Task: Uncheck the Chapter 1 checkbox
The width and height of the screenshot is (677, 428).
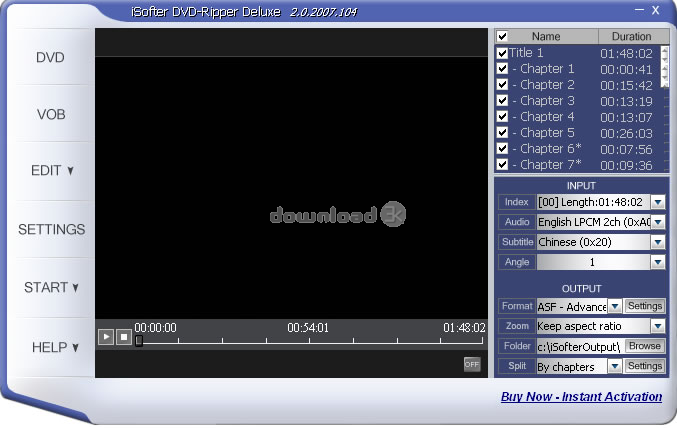Action: pyautogui.click(x=502, y=69)
